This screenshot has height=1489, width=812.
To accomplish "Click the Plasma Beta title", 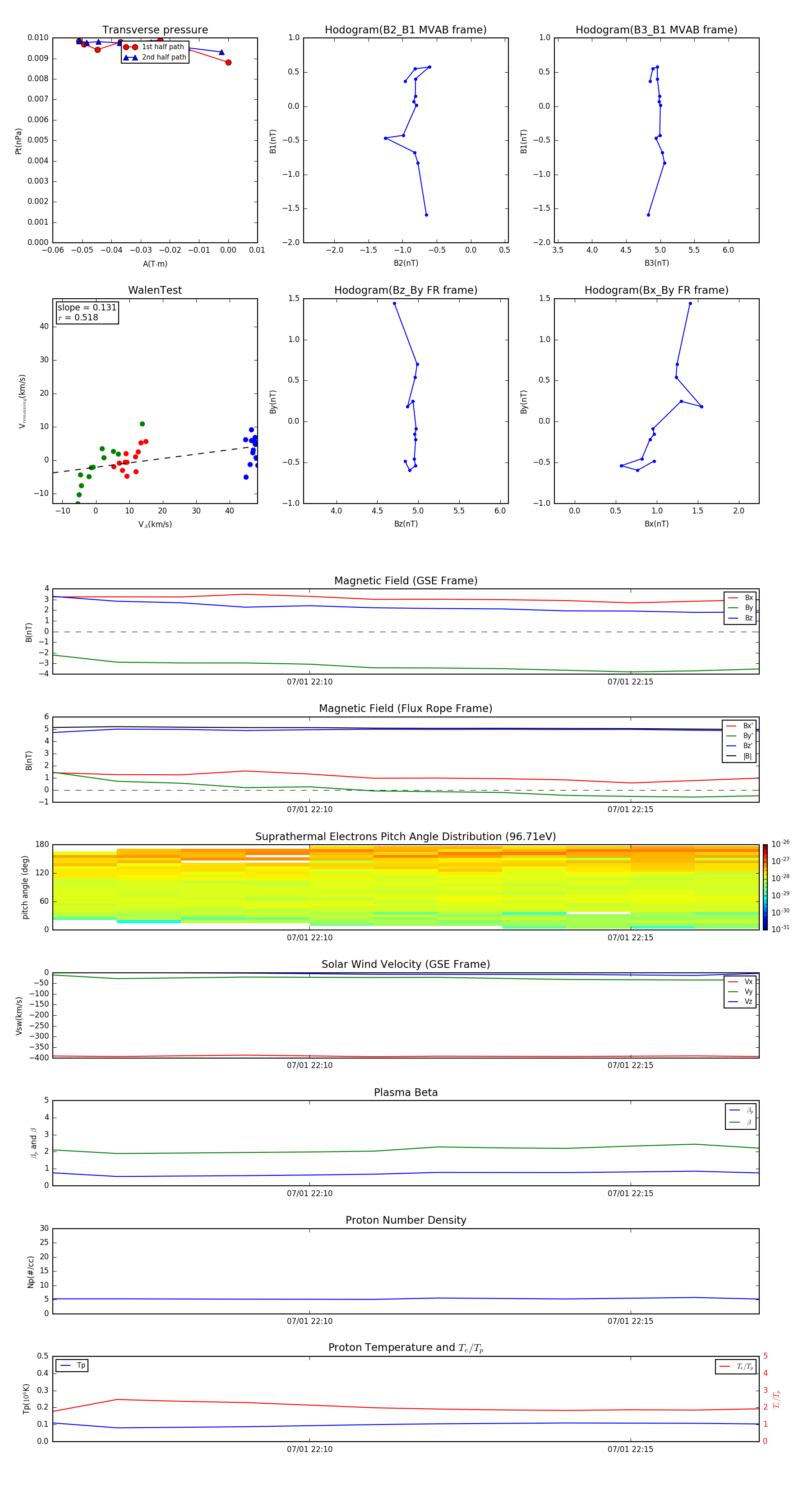I will click(406, 1093).
